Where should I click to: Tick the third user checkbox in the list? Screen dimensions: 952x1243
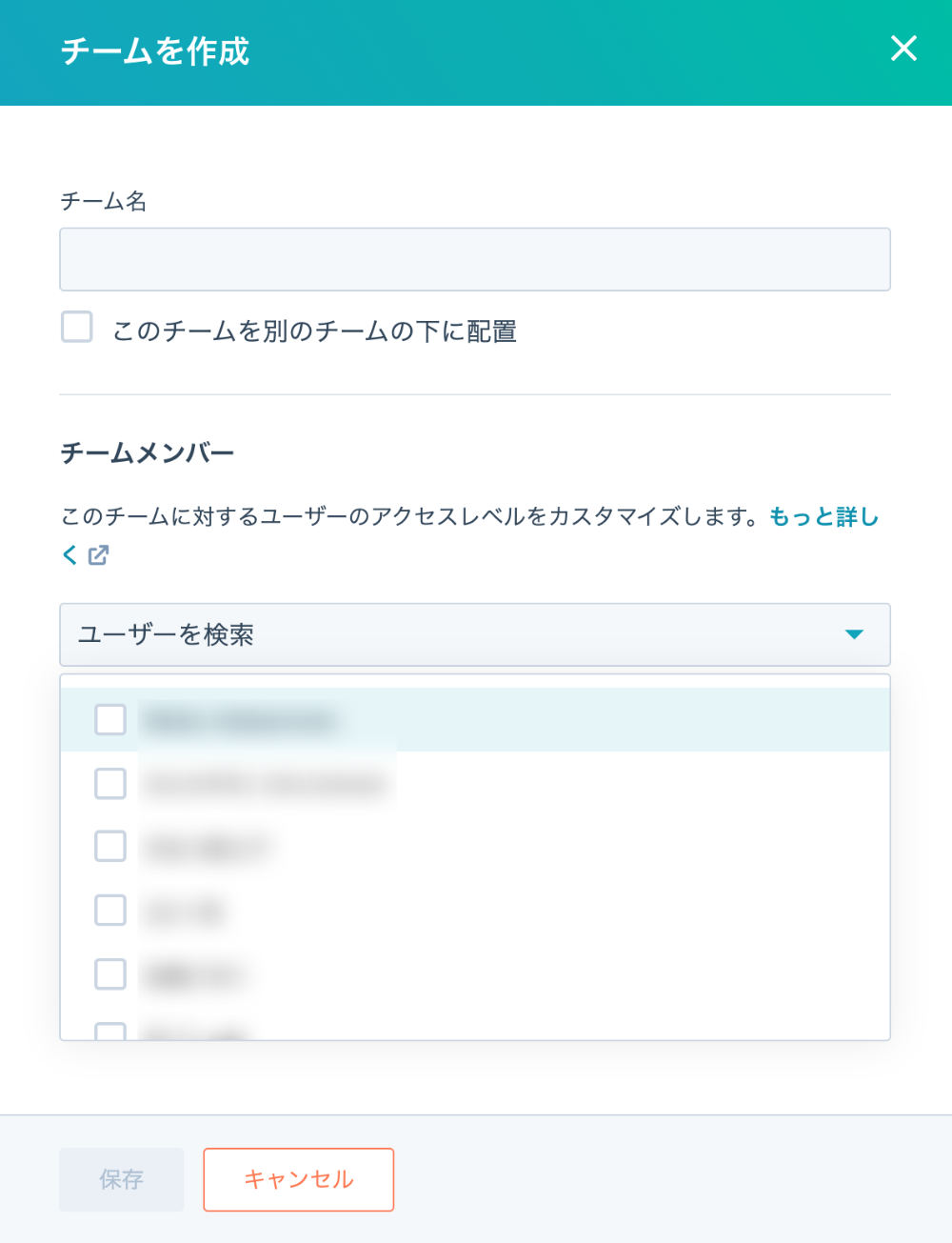pos(110,846)
